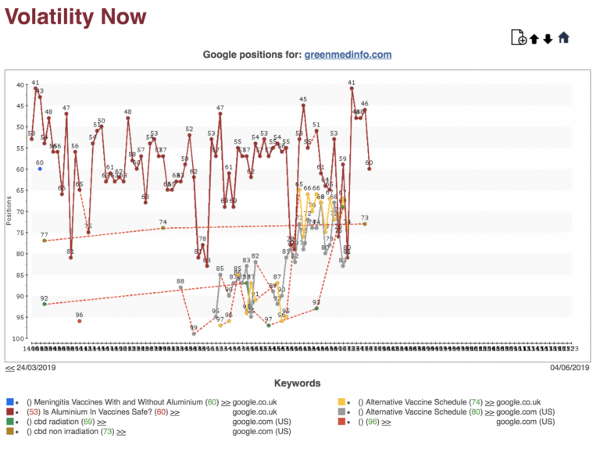Click the brown cbd non irradiation swatch
The width and height of the screenshot is (600, 449).
pos(10,431)
